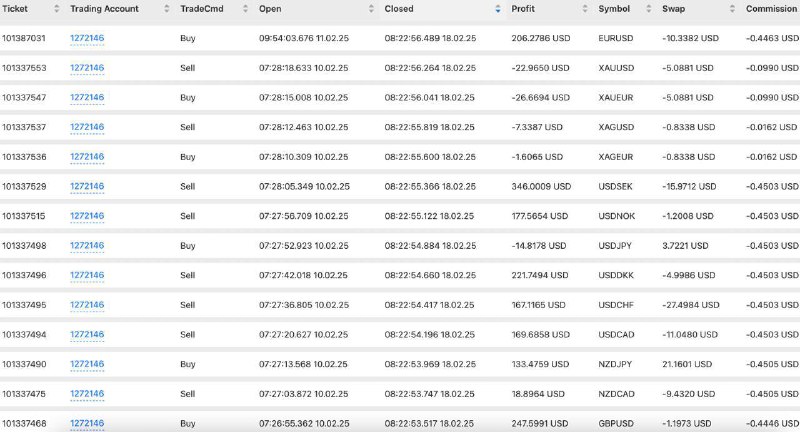Click profit value 346.0009 USD
Image resolution: width=800 pixels, height=432 pixels.
[x=541, y=186]
